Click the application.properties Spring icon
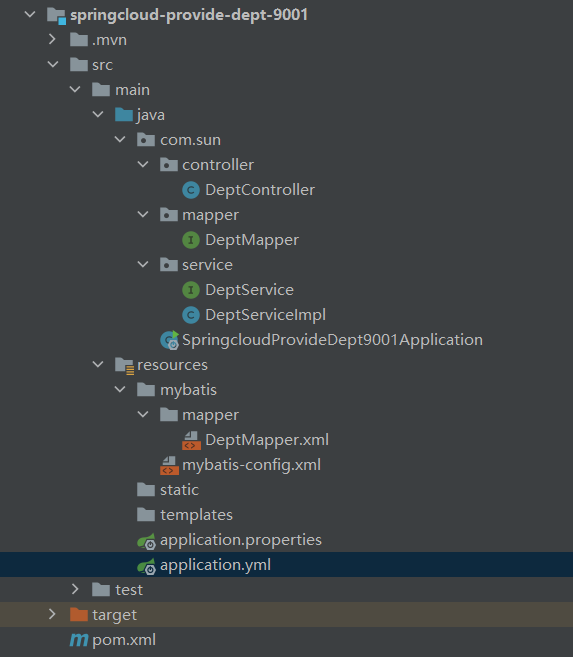573x657 pixels. coord(147,541)
